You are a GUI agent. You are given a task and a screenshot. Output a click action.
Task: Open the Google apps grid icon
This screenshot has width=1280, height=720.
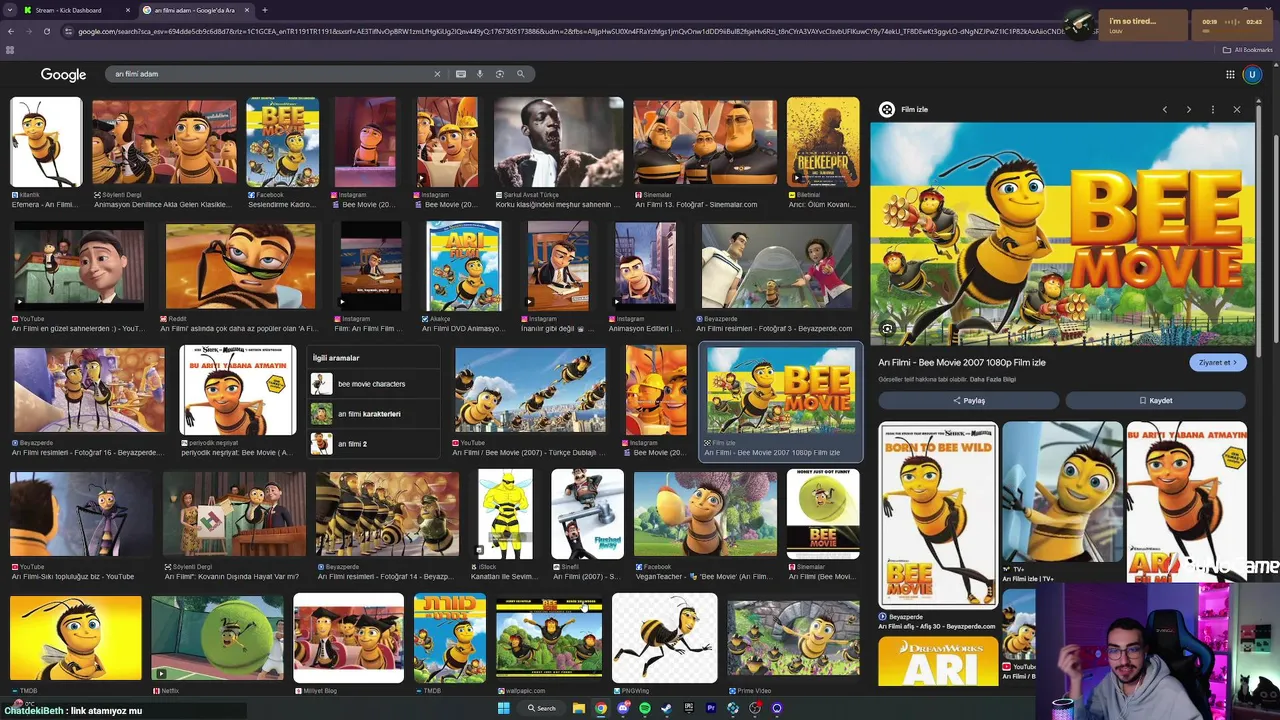pyautogui.click(x=1230, y=74)
